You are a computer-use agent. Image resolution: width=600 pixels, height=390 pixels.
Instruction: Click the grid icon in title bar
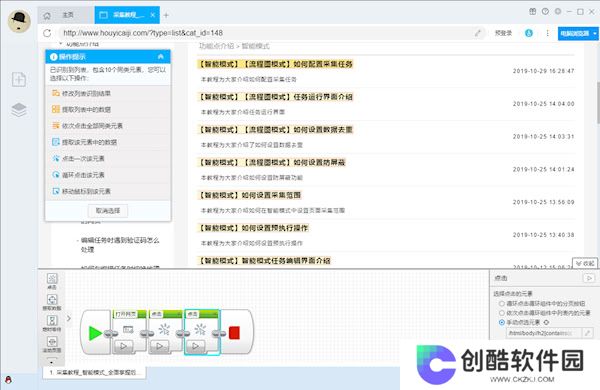(x=533, y=11)
